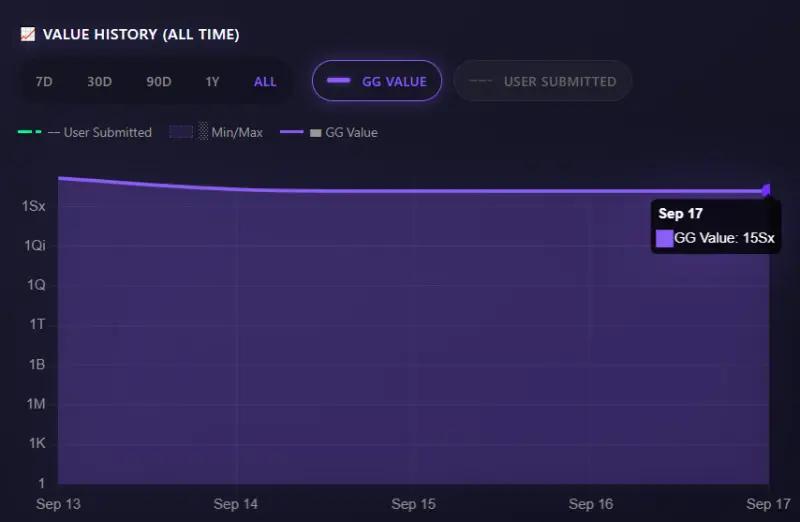Select the 7D time range
The height and width of the screenshot is (522, 800).
44,82
